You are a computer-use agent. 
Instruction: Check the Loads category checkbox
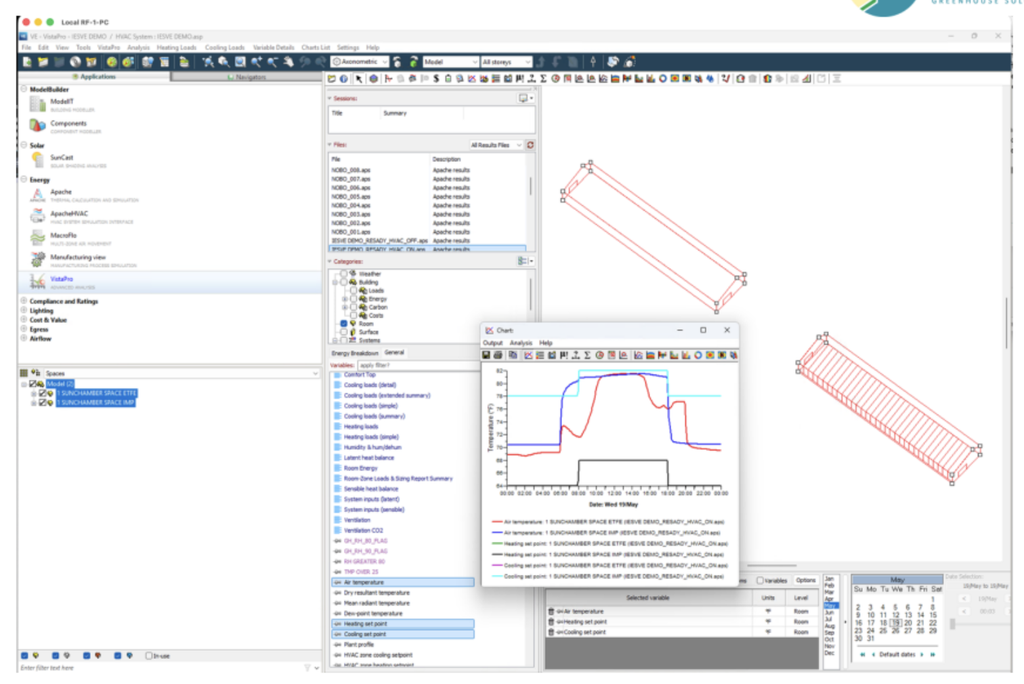pyautogui.click(x=353, y=291)
